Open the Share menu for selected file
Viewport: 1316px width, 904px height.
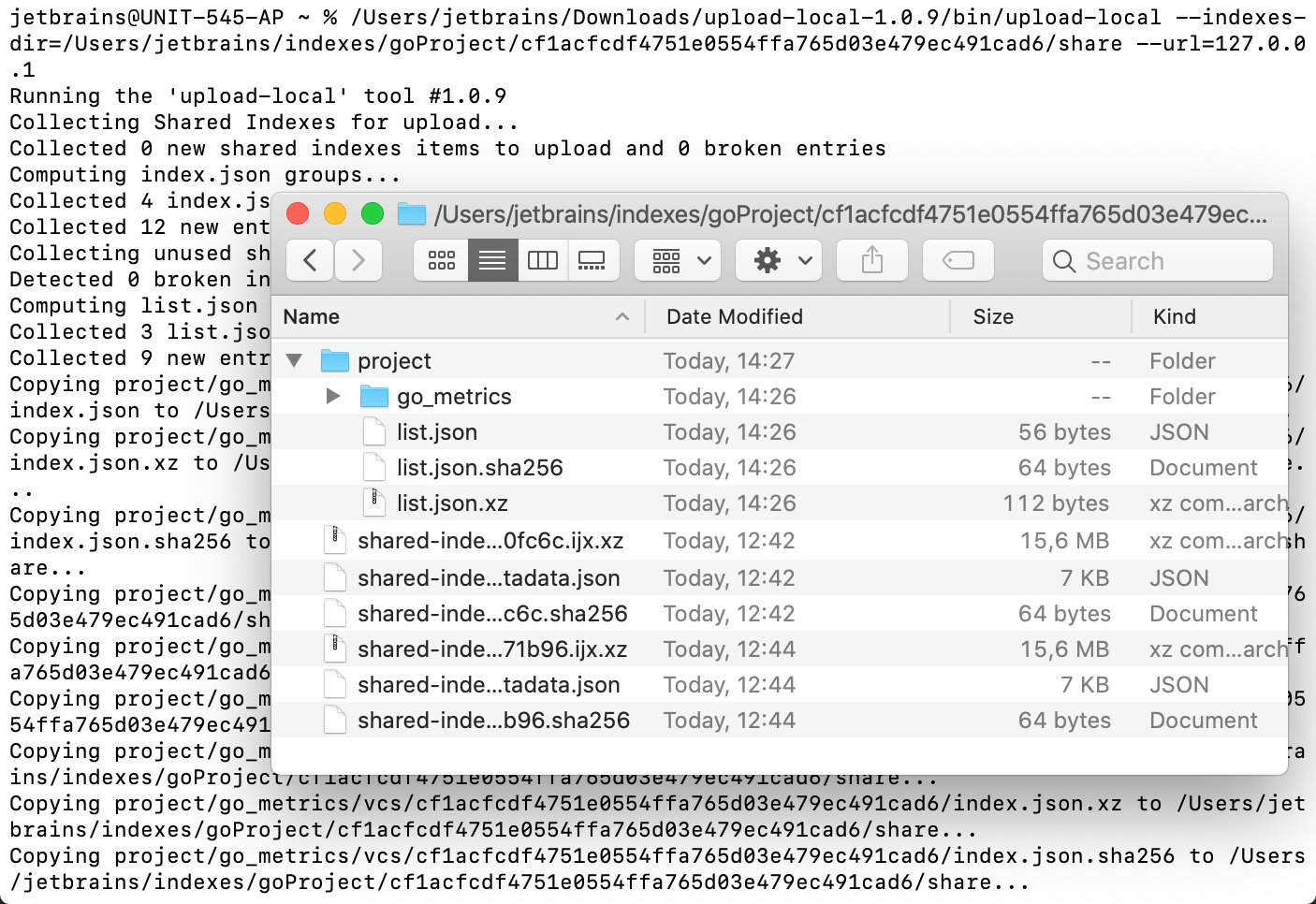(871, 260)
